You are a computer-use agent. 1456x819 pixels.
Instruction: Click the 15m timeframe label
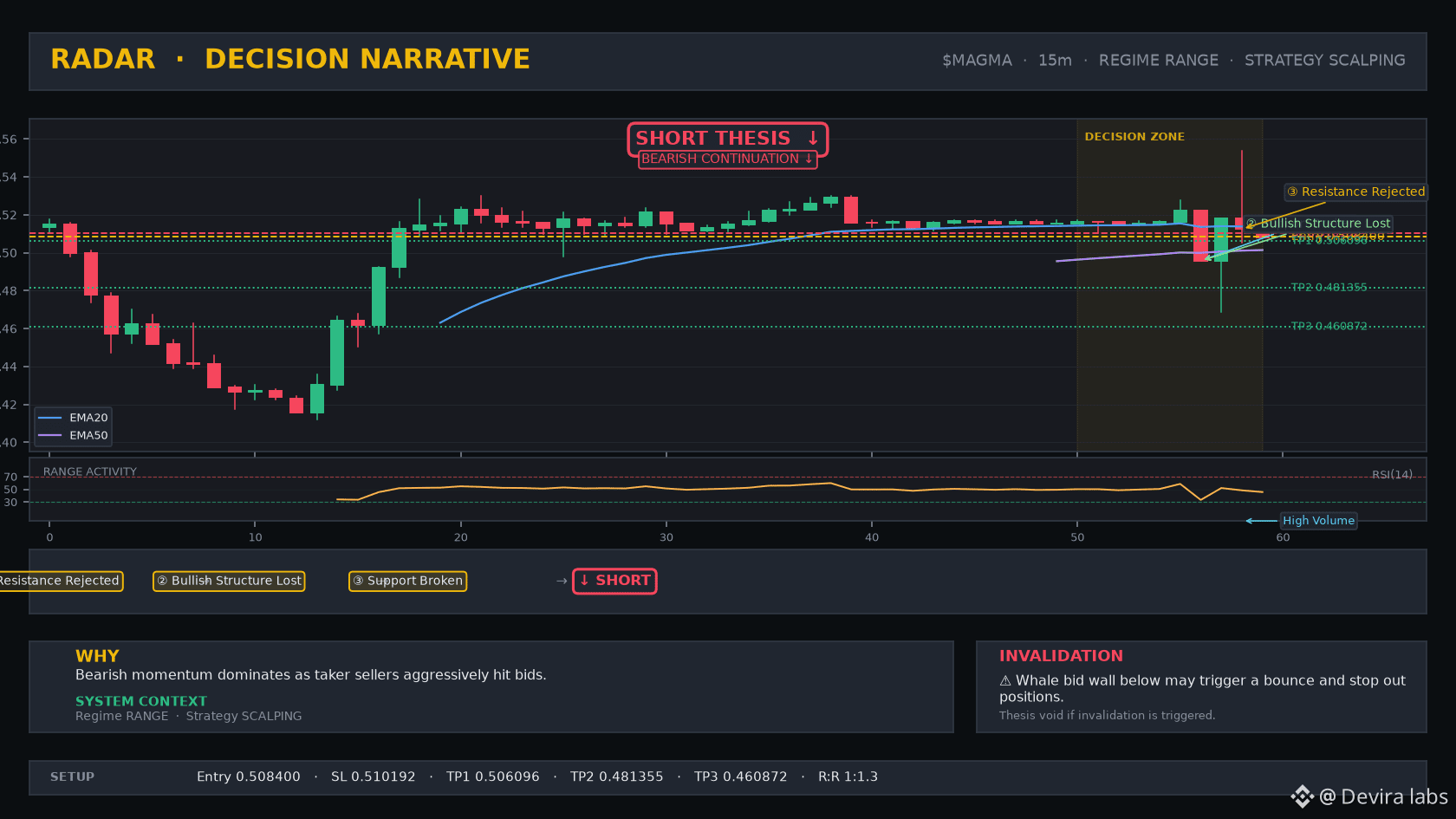[1055, 61]
